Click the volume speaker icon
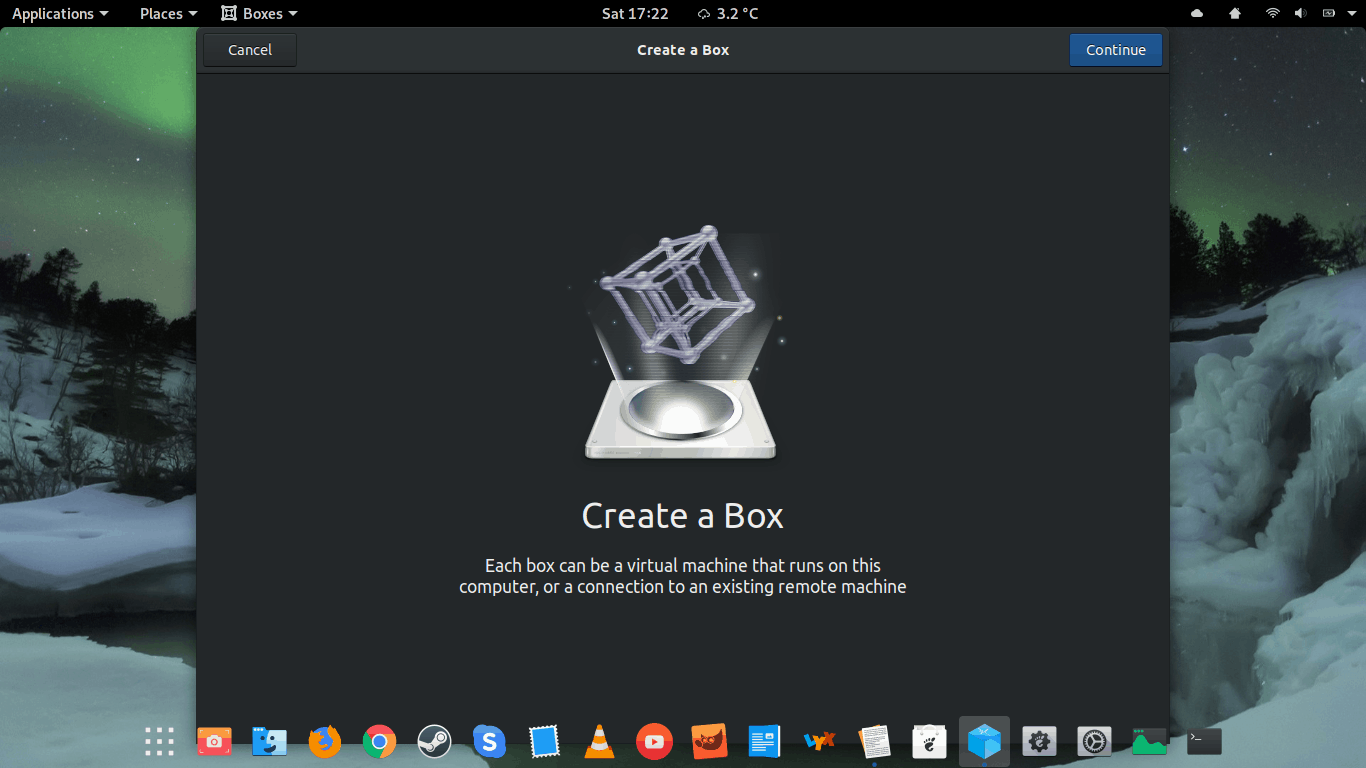1366x768 pixels. click(1300, 14)
